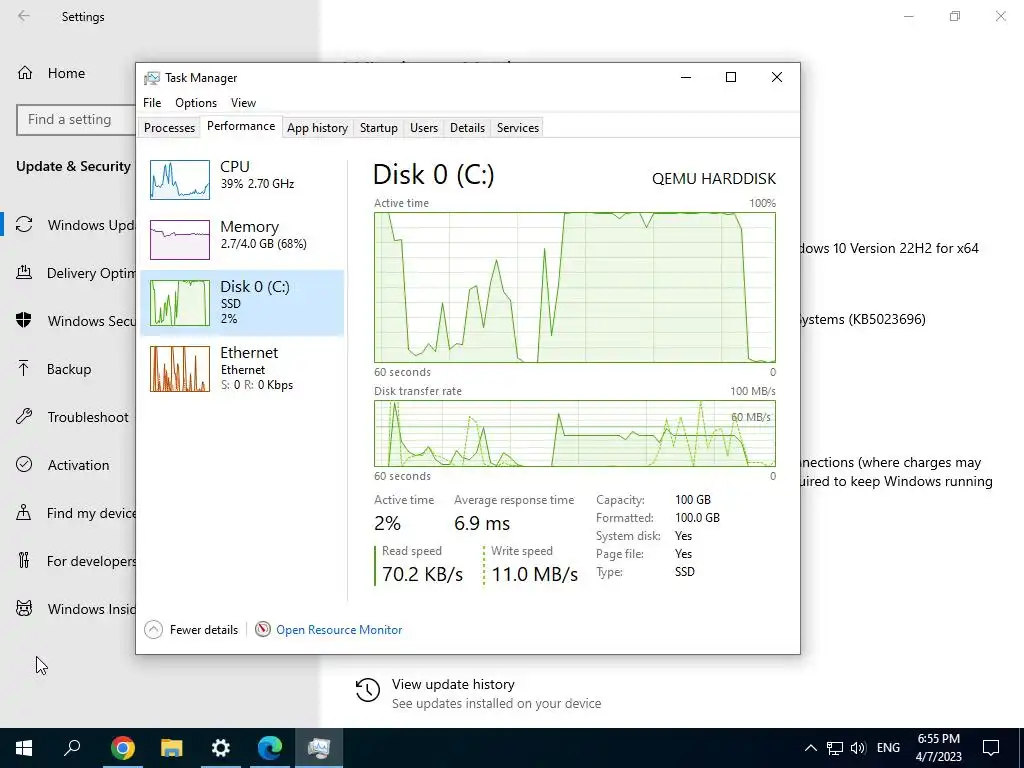Open the network status tray icon
This screenshot has width=1024, height=768.
point(835,748)
